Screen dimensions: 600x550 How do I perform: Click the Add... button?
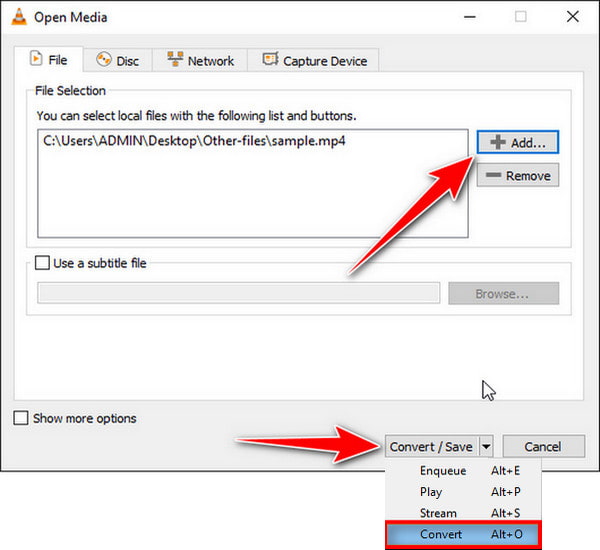point(518,142)
